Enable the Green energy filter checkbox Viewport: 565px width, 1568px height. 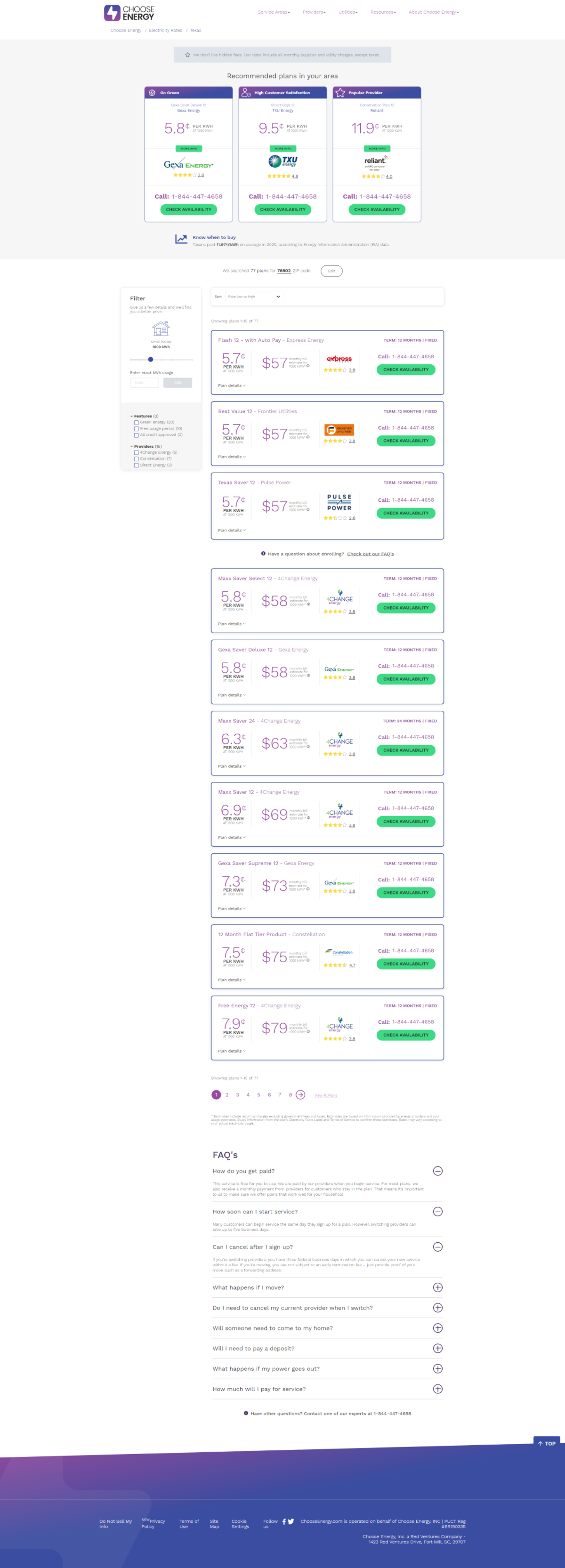click(137, 422)
